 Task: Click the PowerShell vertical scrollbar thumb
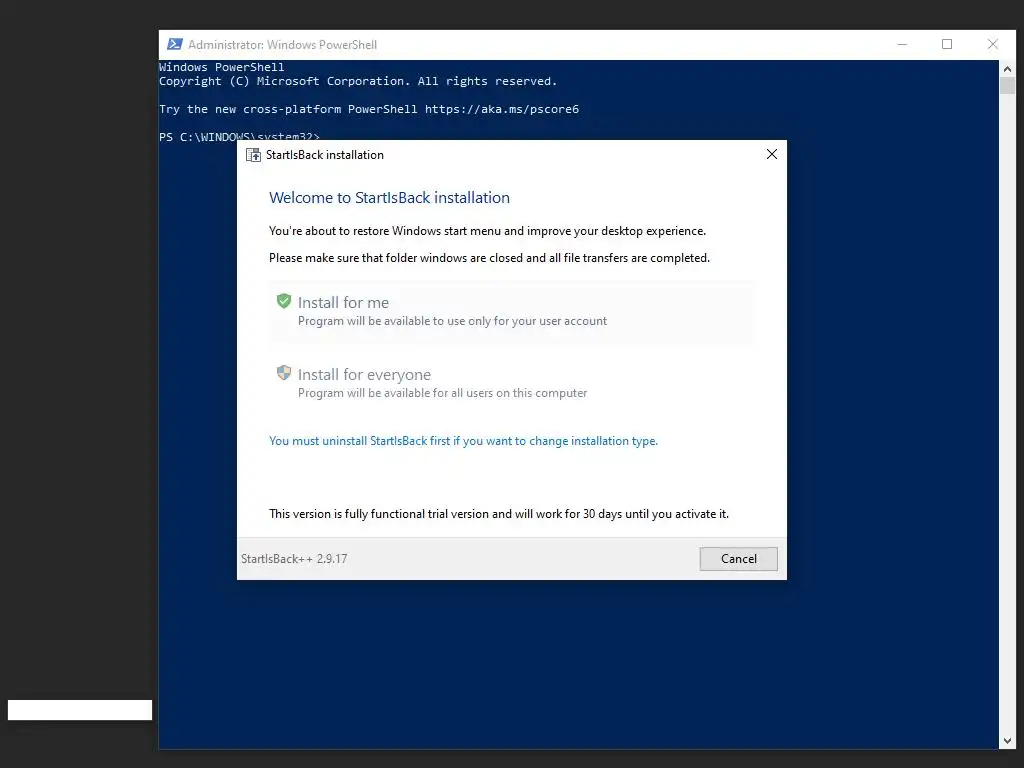pos(1007,86)
